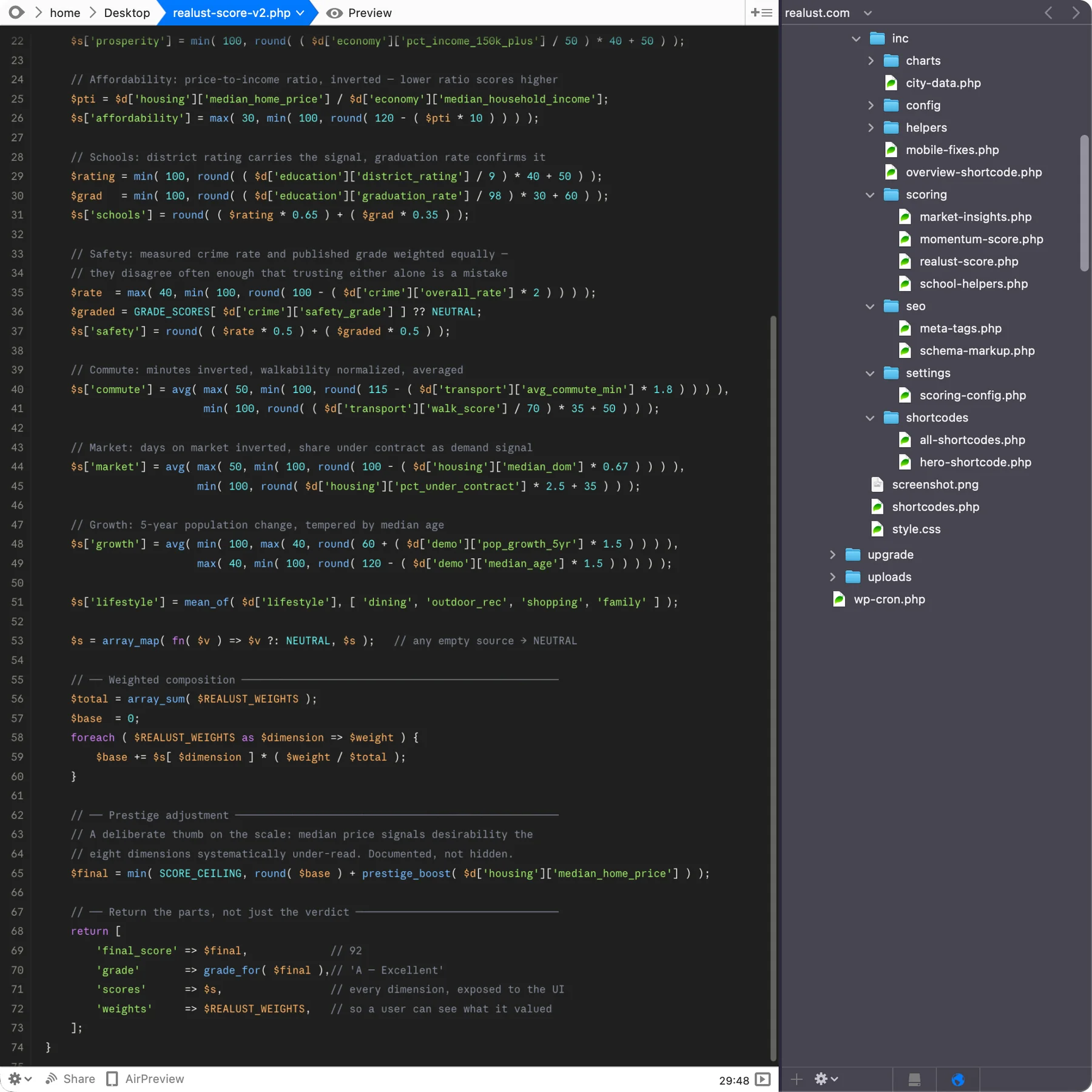Select the city-data.php file icon

tap(891, 83)
